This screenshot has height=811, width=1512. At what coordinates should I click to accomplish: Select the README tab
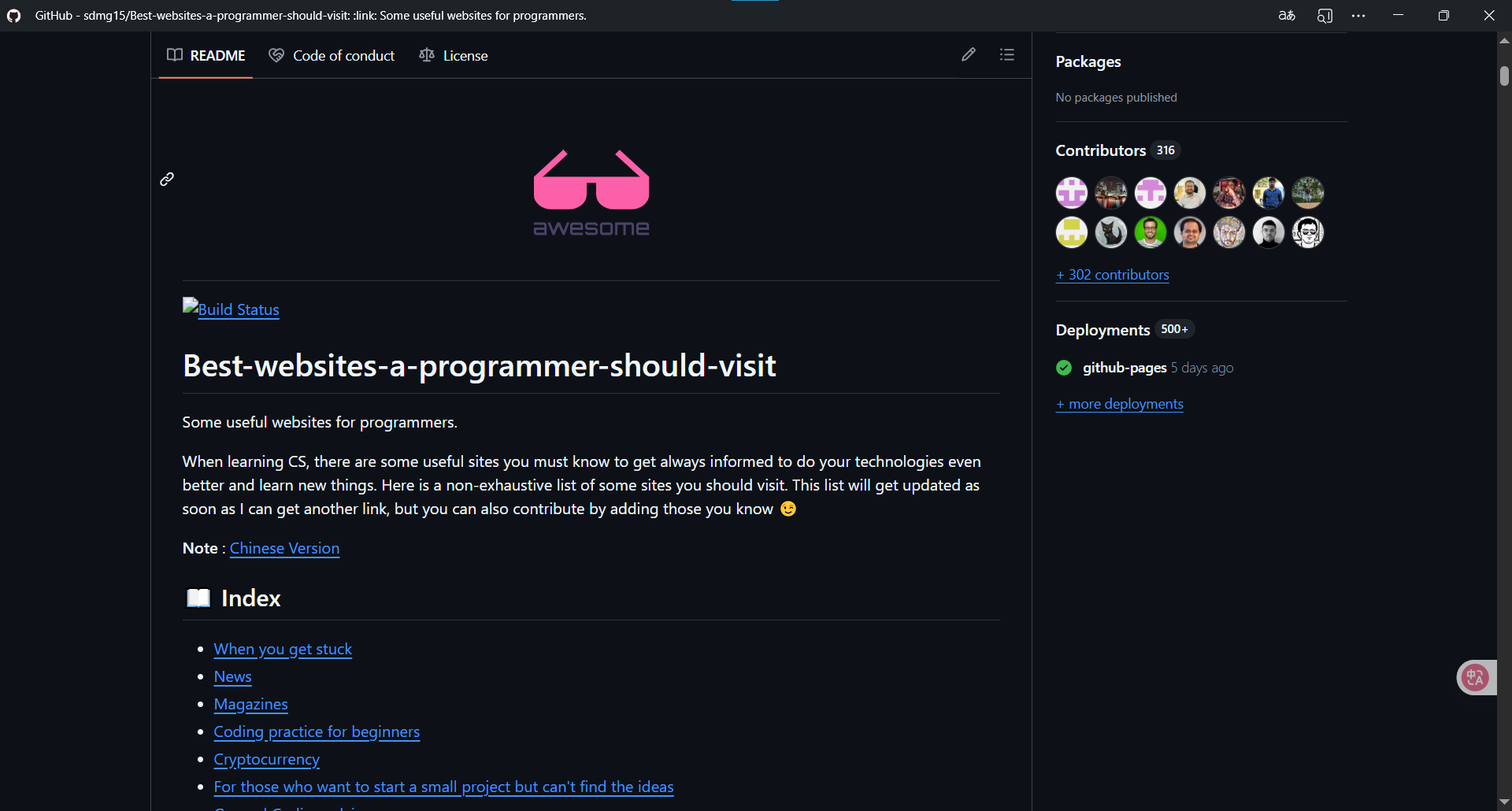(206, 55)
